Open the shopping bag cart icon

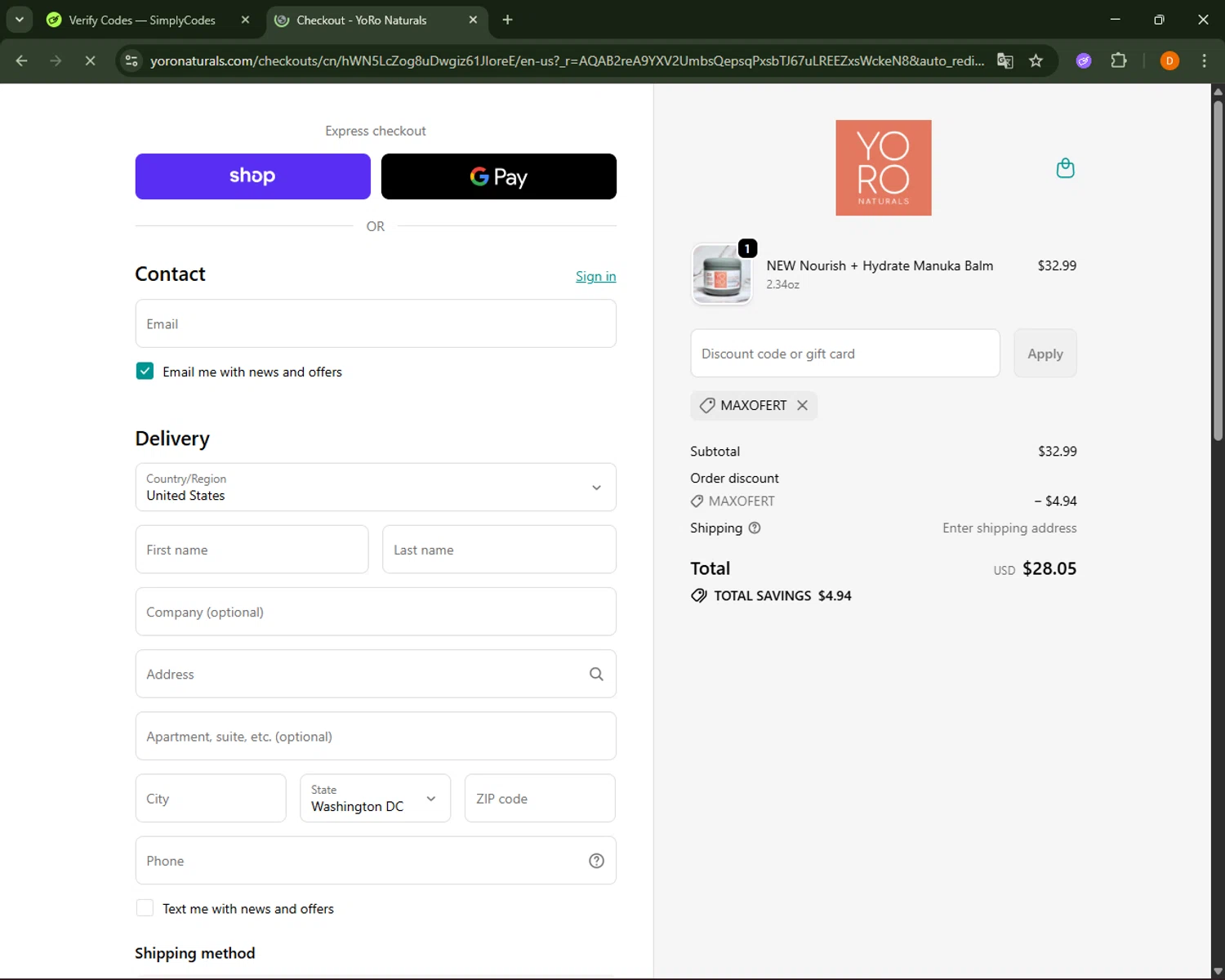pos(1065,168)
